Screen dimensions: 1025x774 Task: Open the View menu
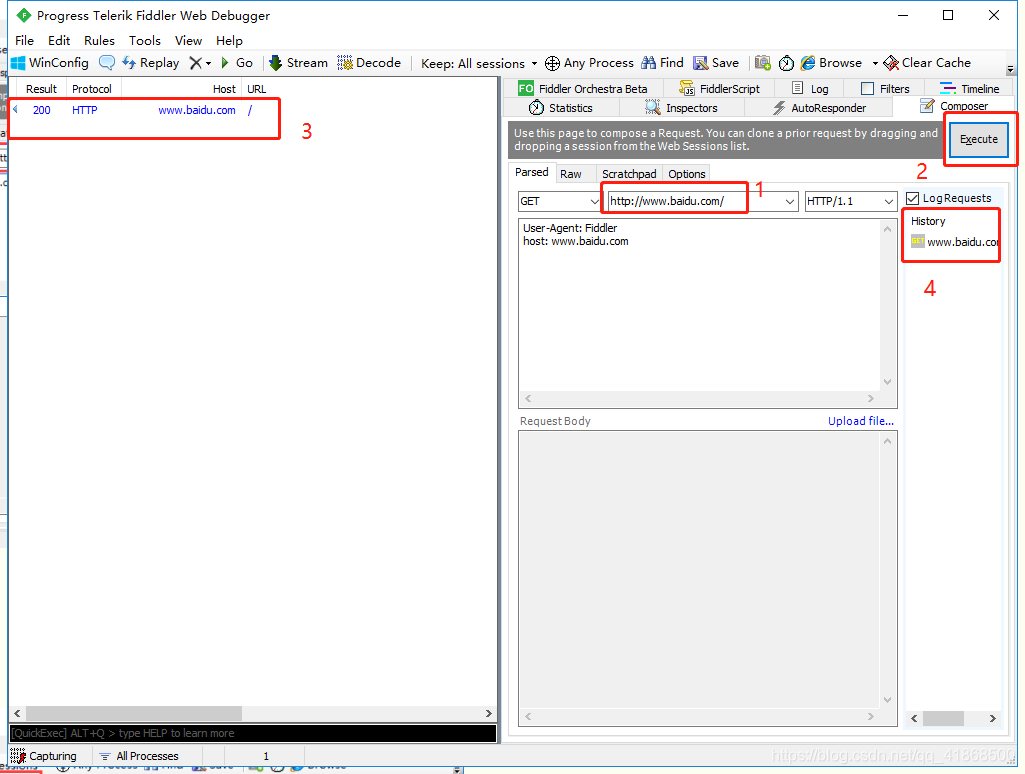pyautogui.click(x=188, y=41)
